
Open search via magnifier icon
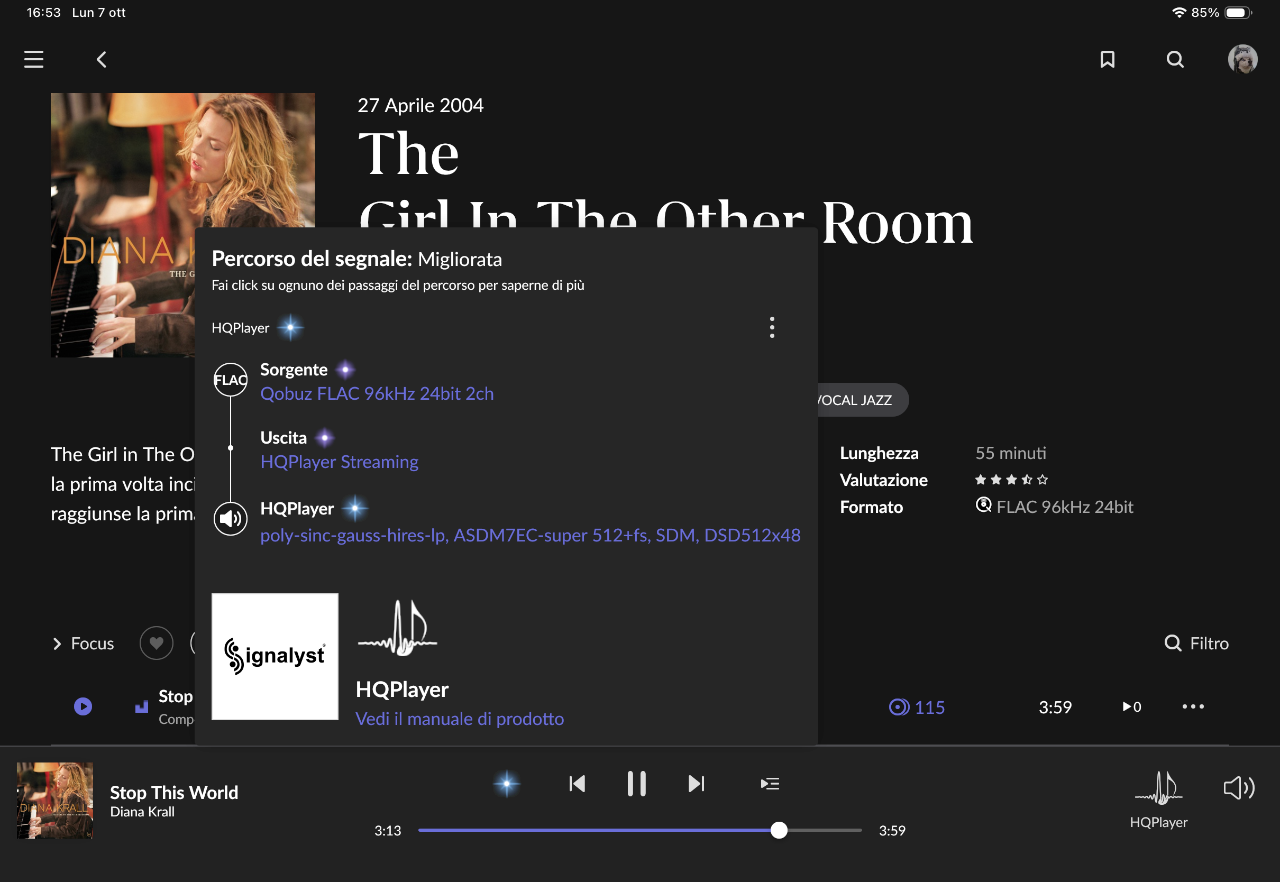pos(1175,60)
